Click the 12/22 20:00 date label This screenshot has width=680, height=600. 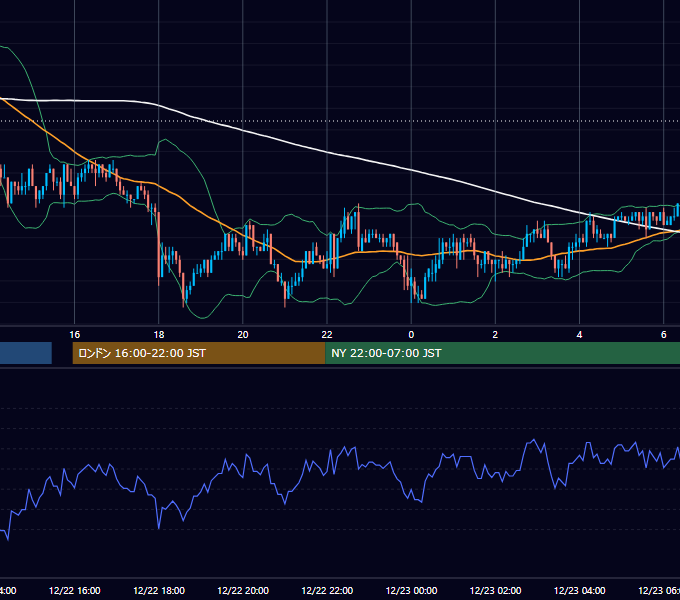click(x=243, y=590)
